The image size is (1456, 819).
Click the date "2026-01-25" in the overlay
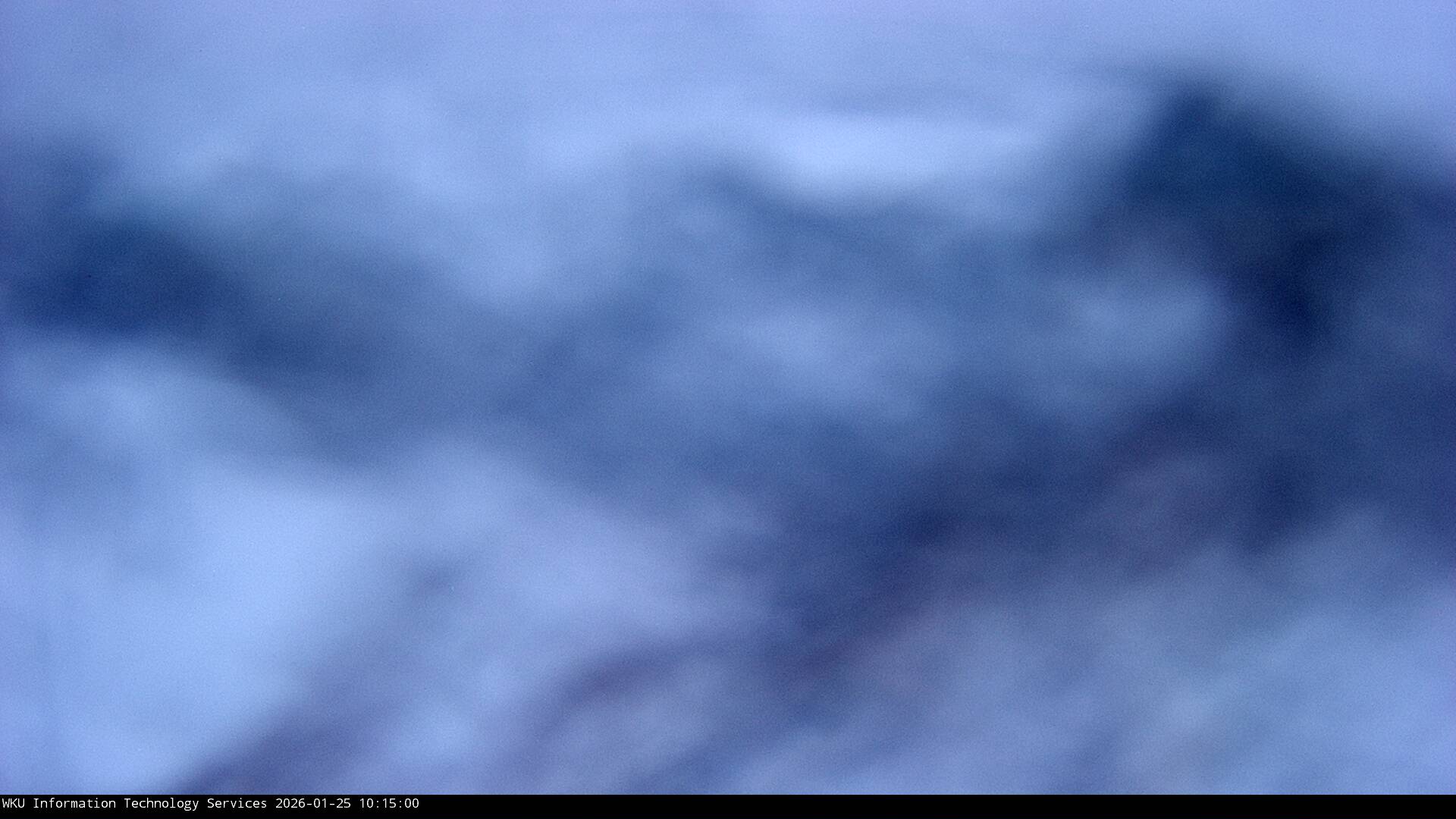[x=312, y=803]
